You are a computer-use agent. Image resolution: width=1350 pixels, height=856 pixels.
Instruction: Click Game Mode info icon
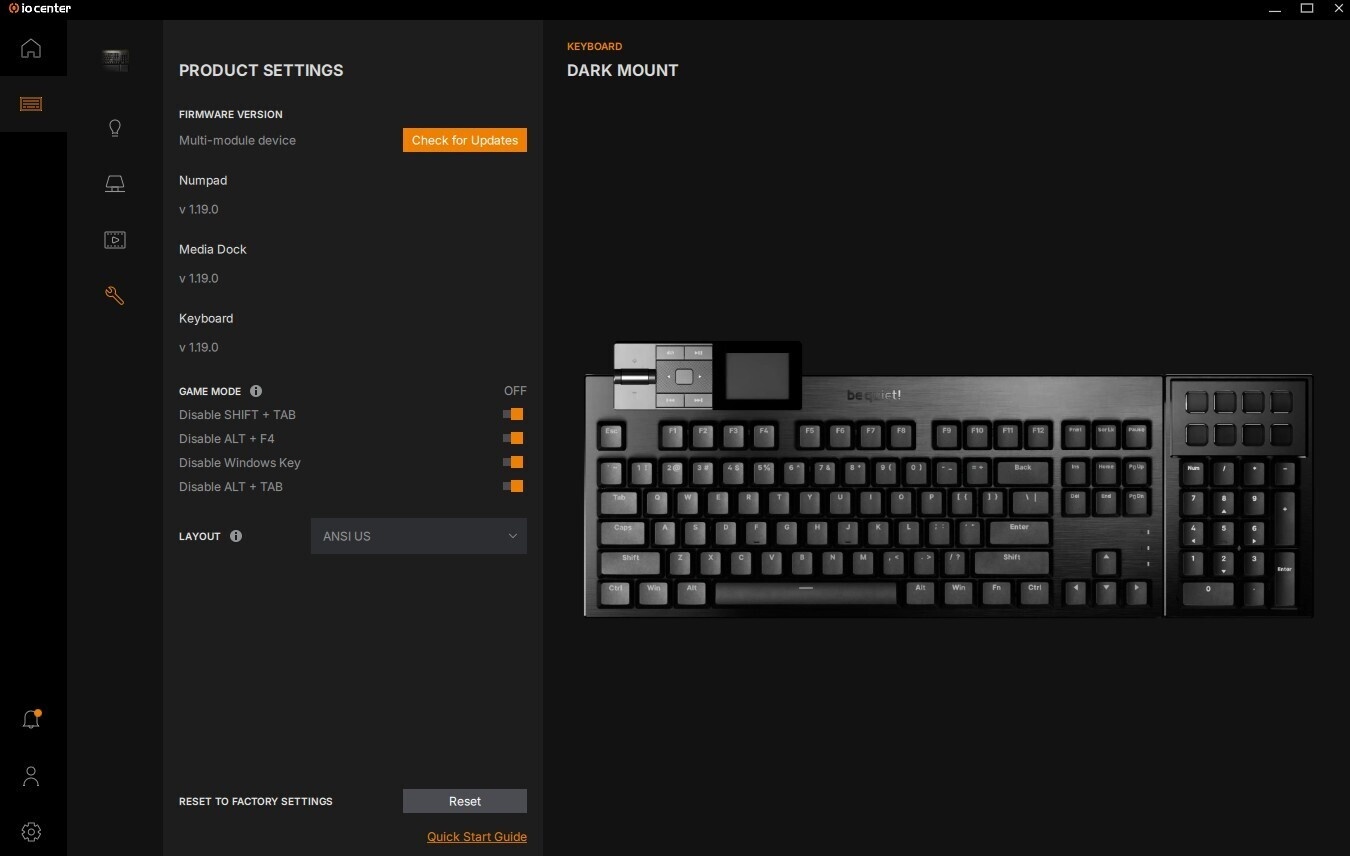(x=256, y=391)
